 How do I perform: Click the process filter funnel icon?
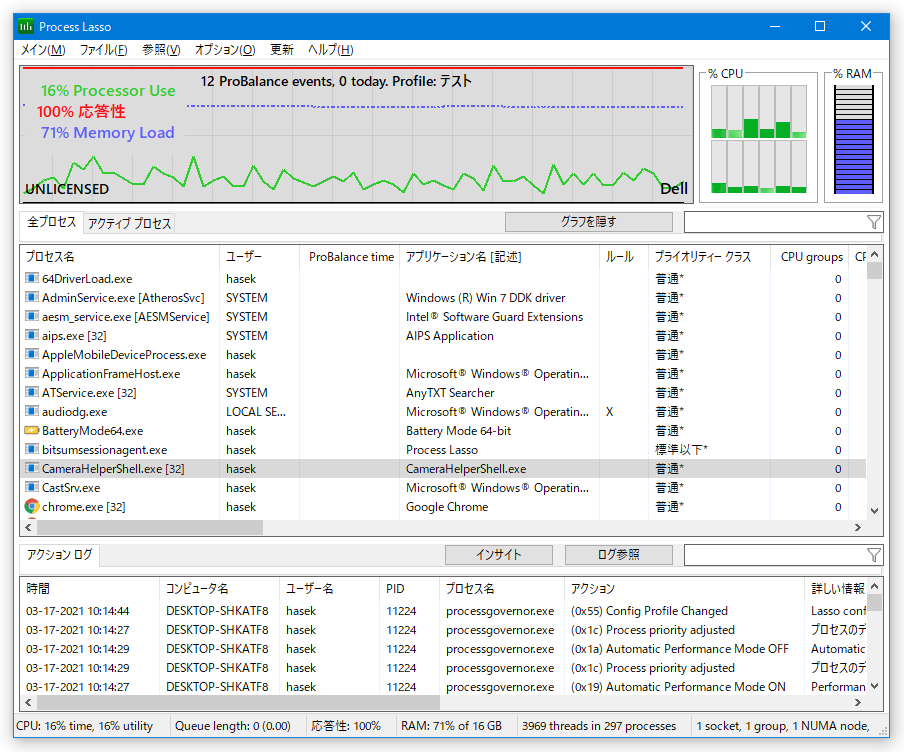pos(873,222)
